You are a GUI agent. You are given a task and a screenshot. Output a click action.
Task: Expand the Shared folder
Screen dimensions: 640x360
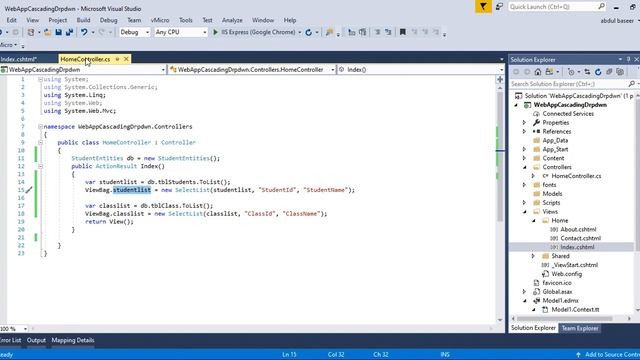533,256
